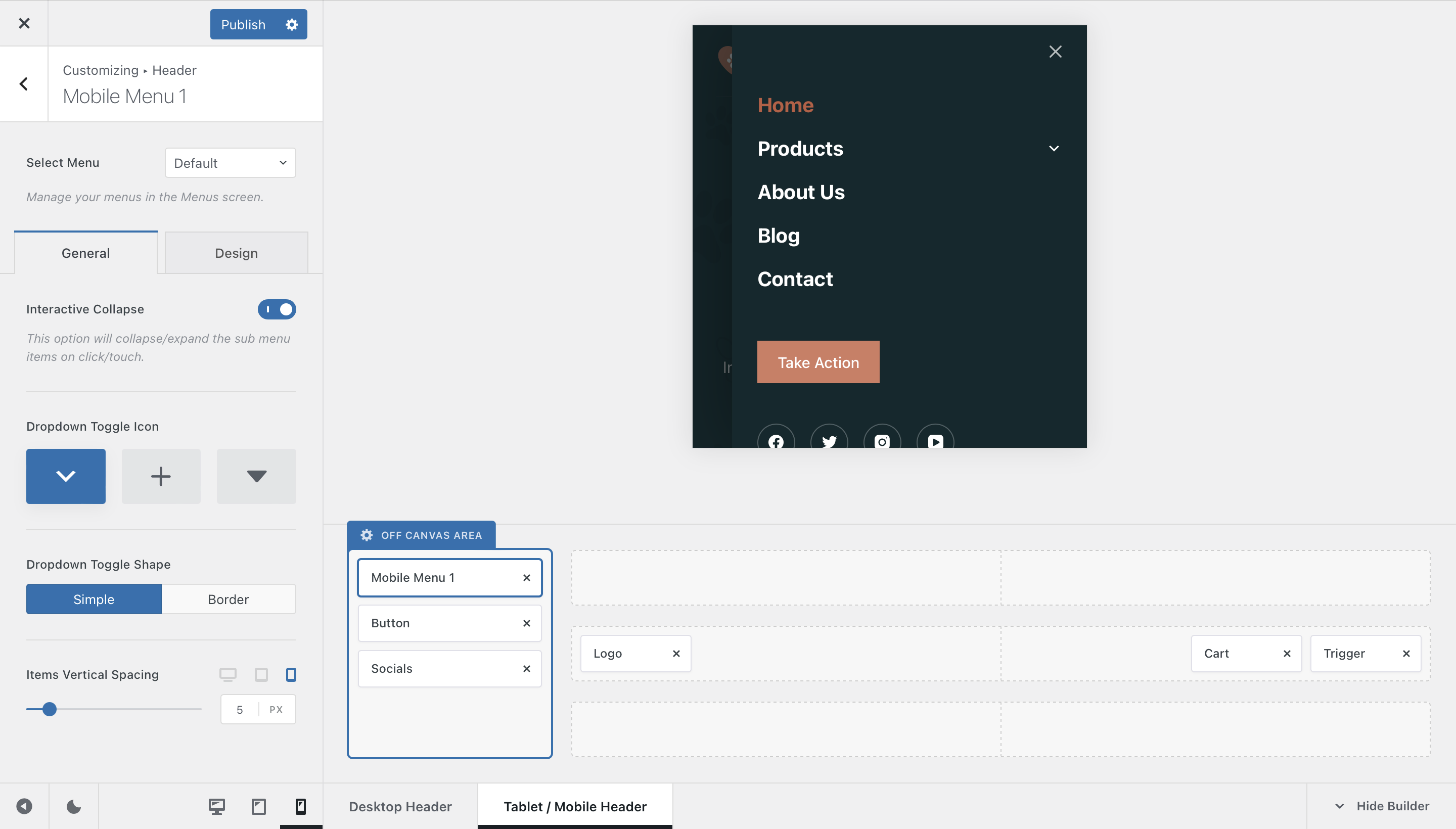Image resolution: width=1456 pixels, height=829 pixels.
Task: Click the YouTube social icon
Action: [x=935, y=437]
